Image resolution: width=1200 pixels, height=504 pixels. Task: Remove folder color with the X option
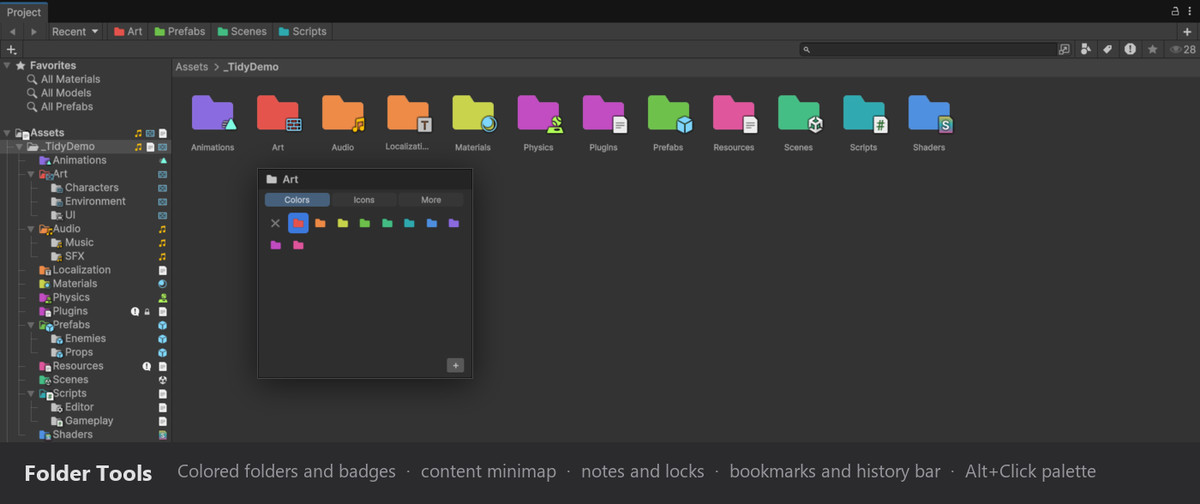point(275,223)
